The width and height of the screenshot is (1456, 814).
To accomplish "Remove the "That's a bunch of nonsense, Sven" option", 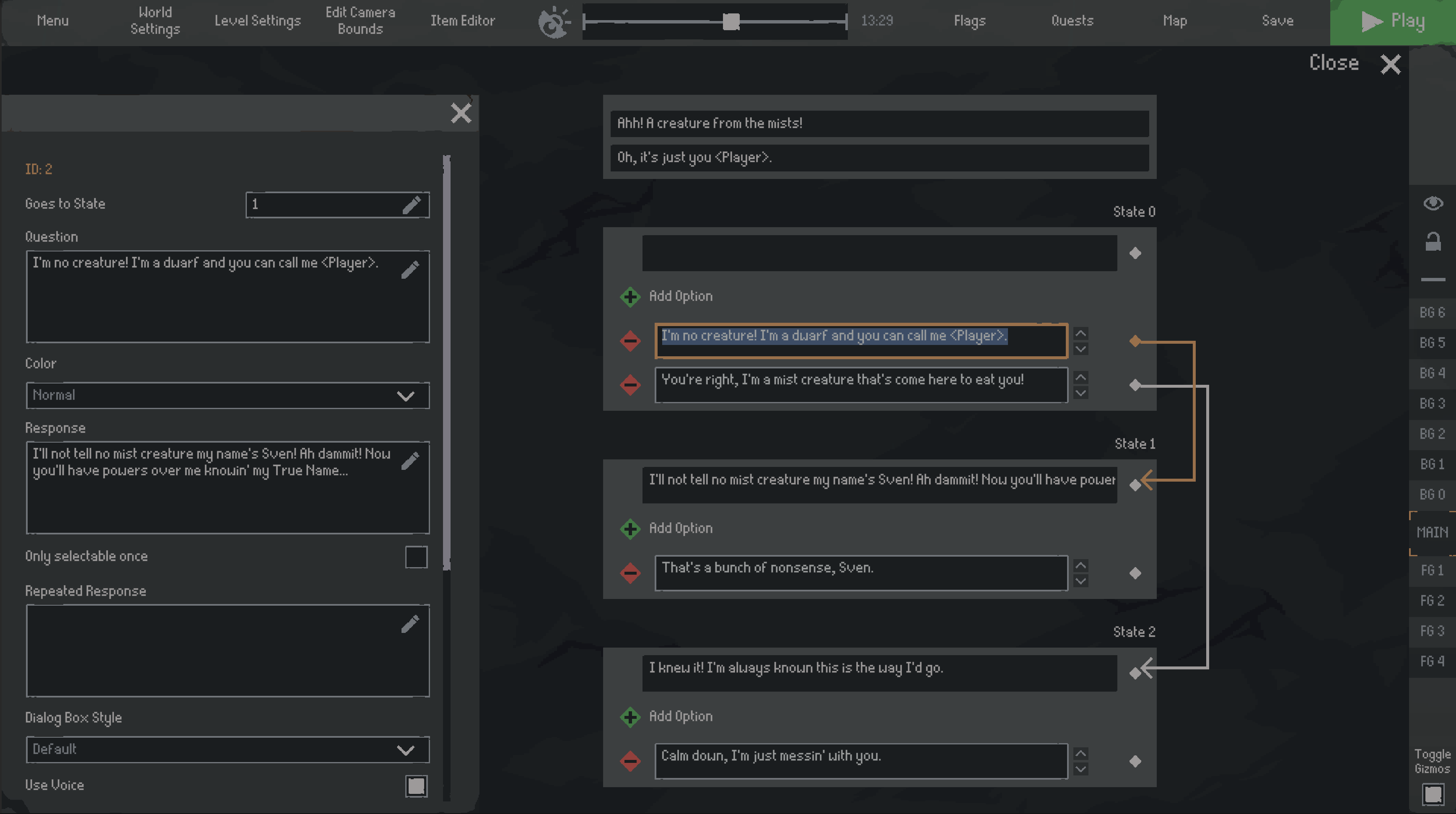I will click(630, 573).
